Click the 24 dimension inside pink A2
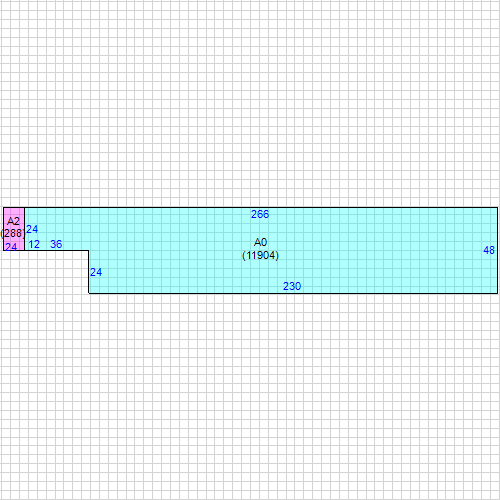Viewport: 500px width, 500px height. 11,247
